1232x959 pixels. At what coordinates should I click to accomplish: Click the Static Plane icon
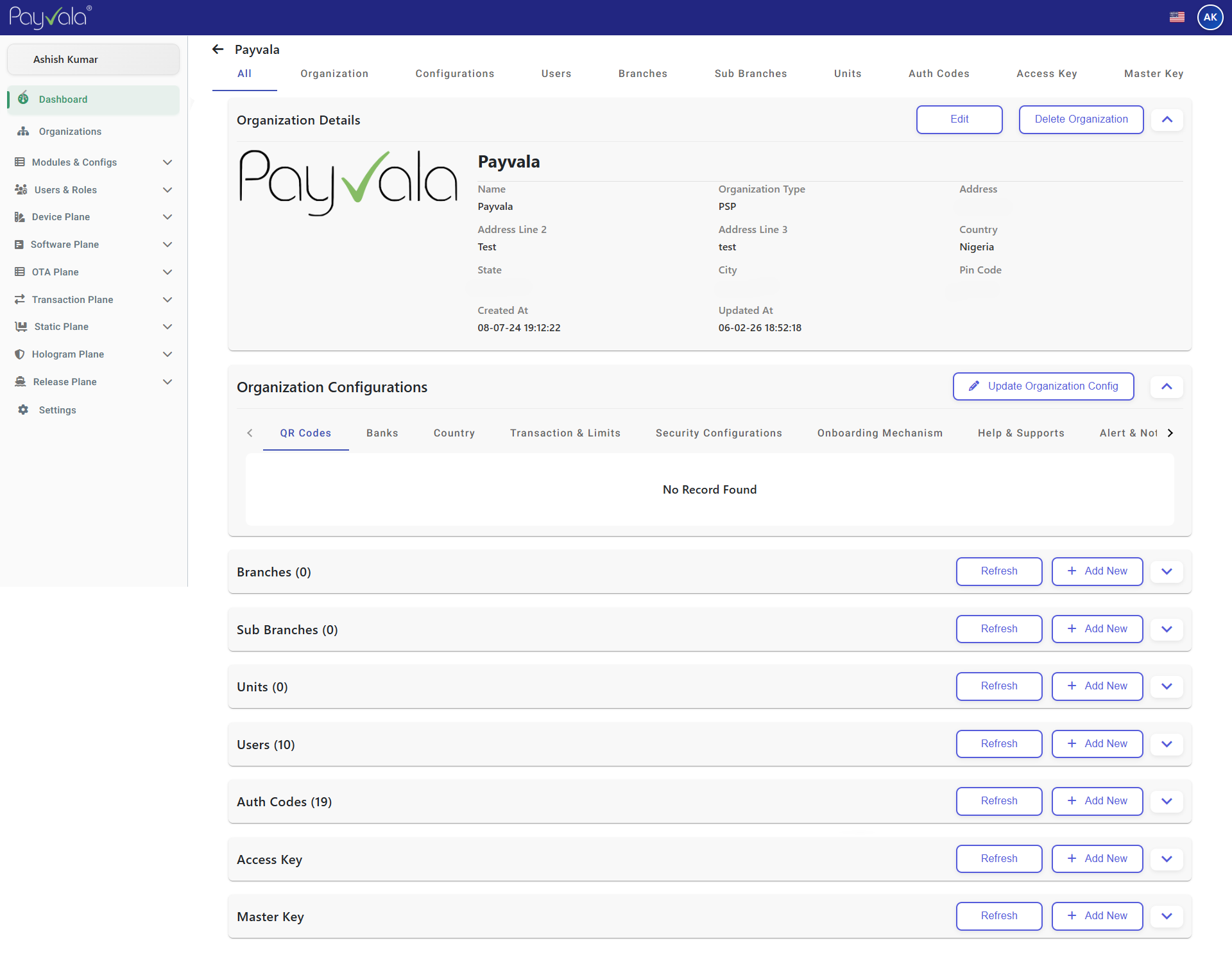tap(21, 327)
